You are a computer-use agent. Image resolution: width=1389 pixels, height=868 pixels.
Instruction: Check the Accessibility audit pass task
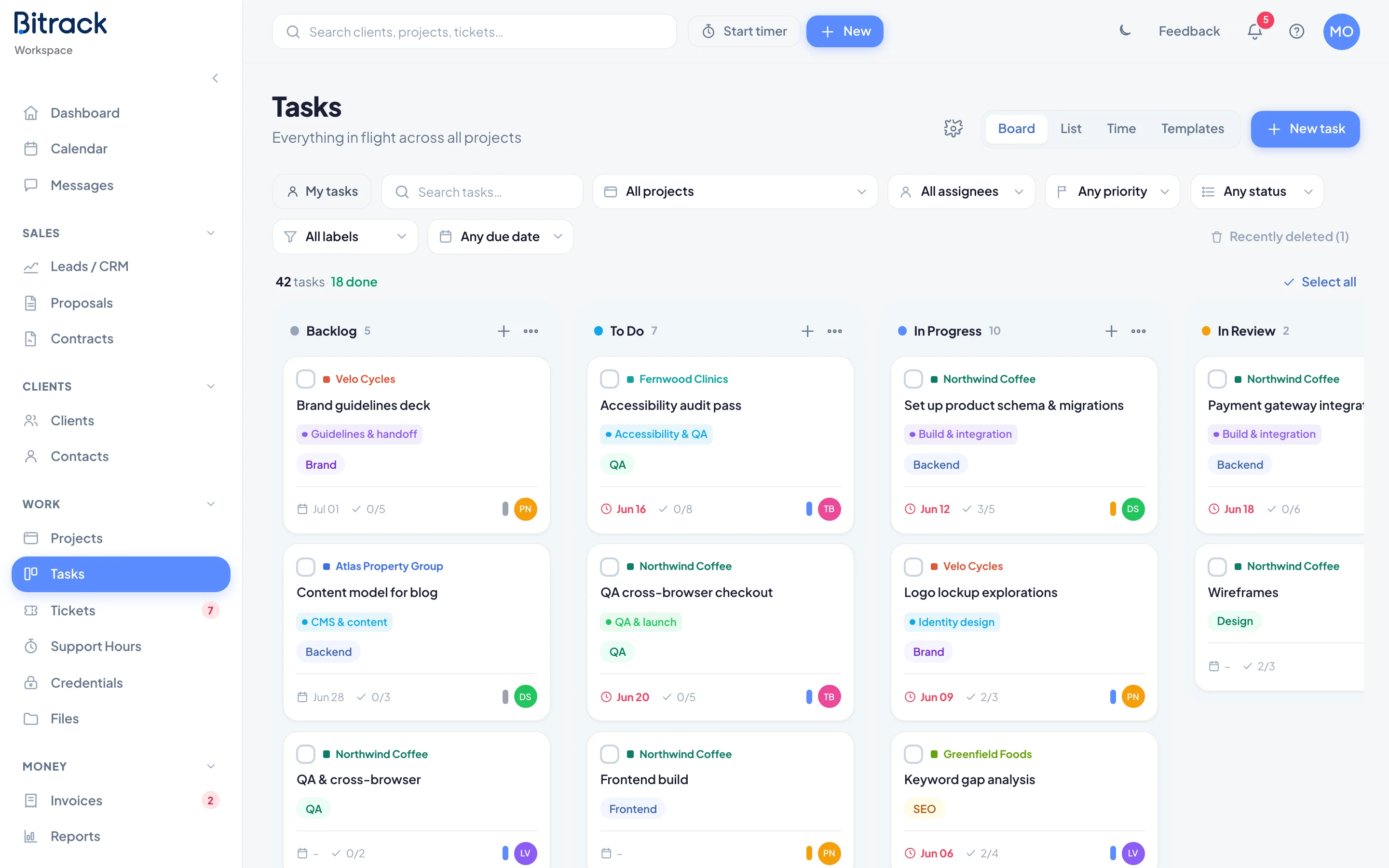[x=610, y=379]
